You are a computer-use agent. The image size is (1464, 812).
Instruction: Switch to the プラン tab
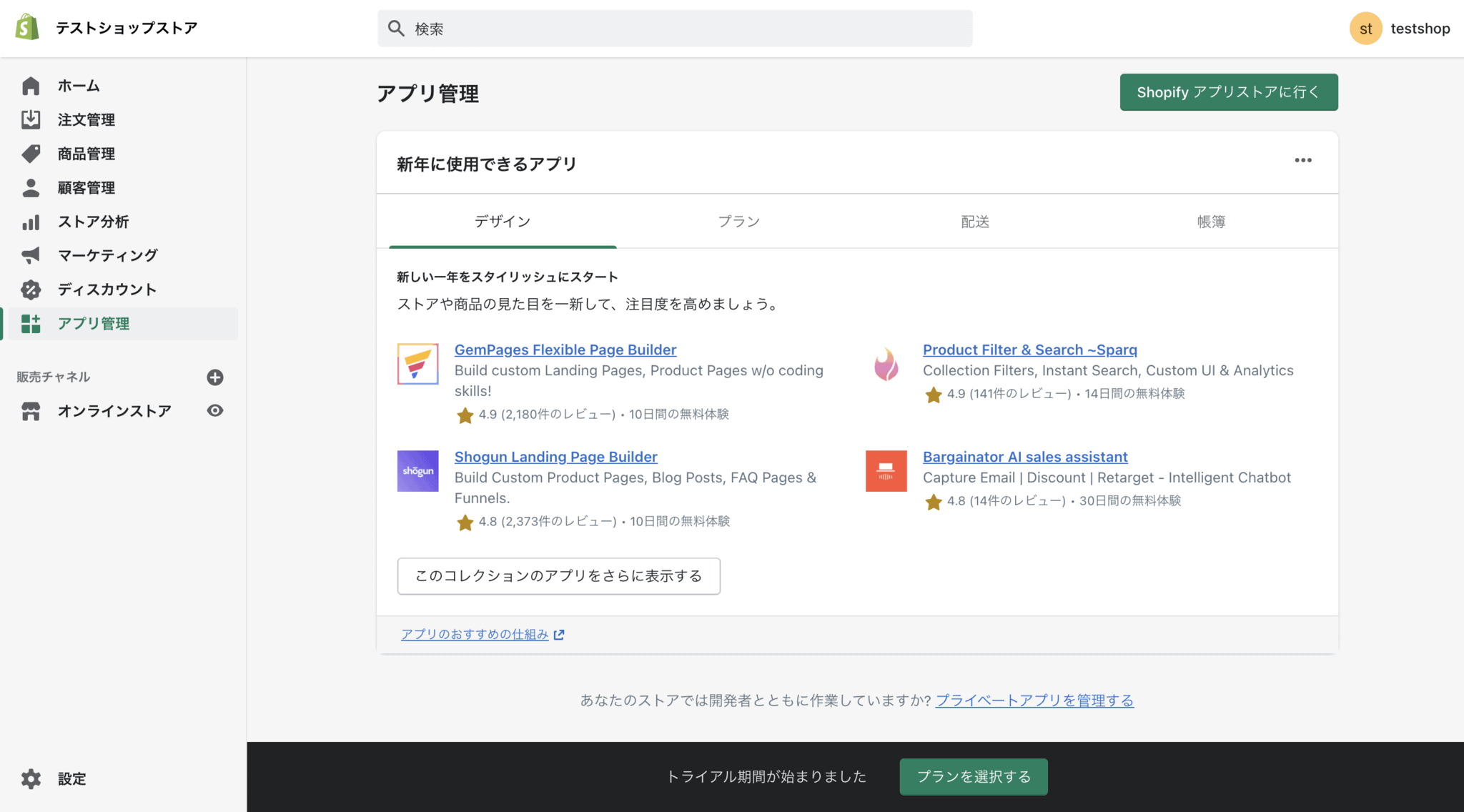(738, 222)
